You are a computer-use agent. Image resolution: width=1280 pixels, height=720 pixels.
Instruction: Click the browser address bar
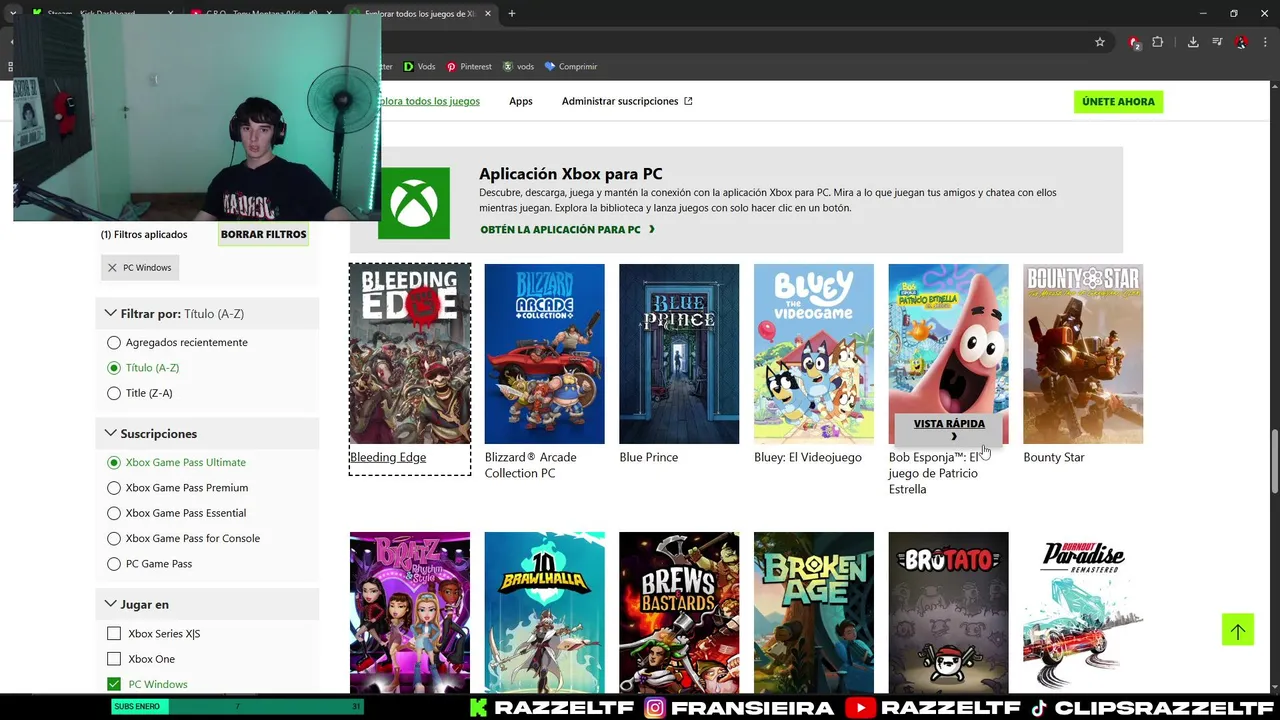tap(735, 42)
